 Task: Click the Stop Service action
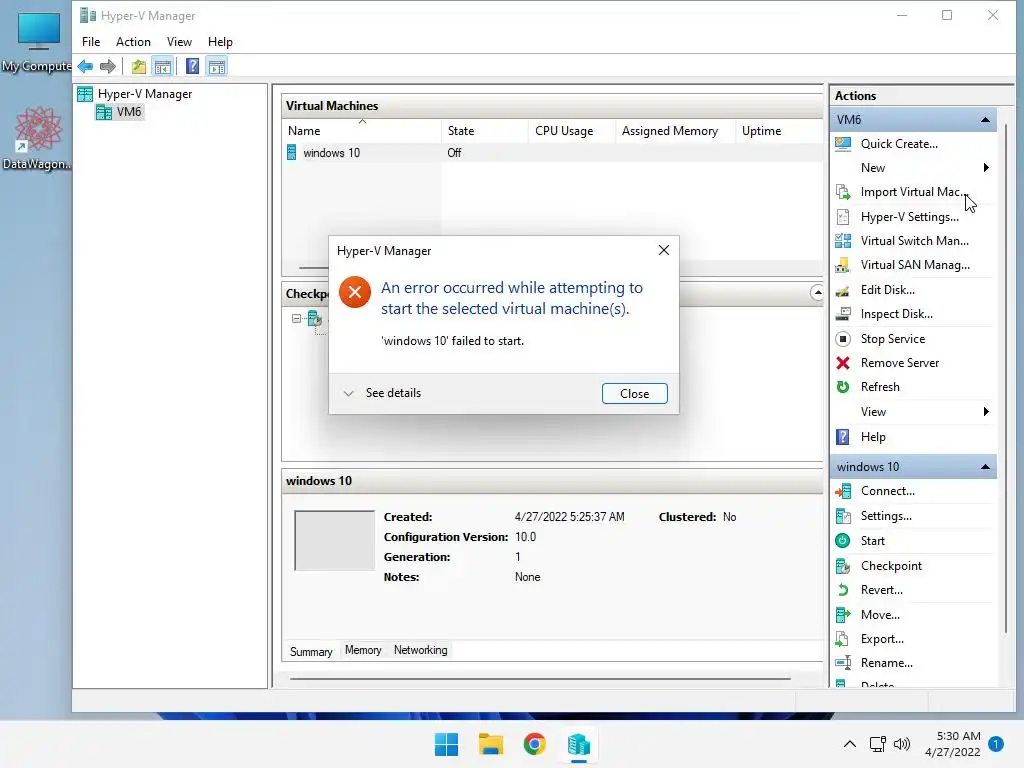pyautogui.click(x=893, y=339)
